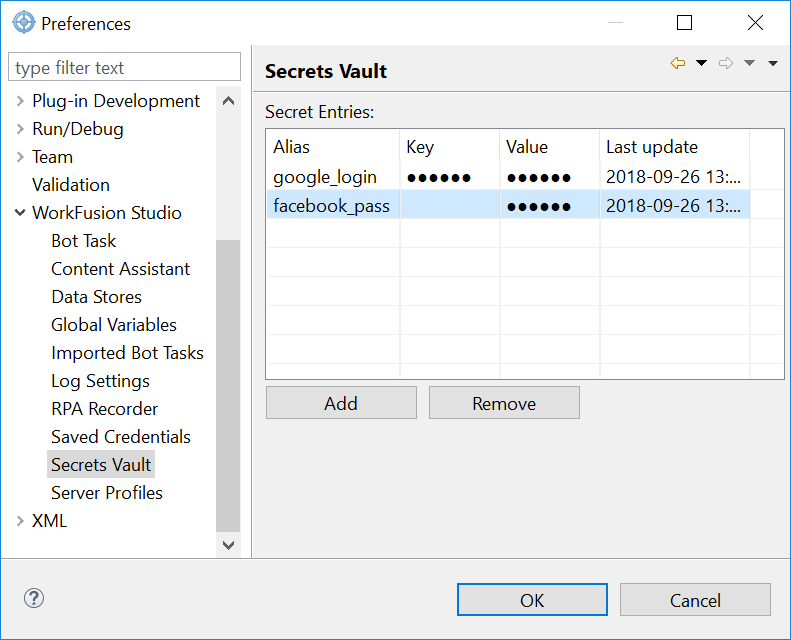Expand the Team tree node
The image size is (791, 640).
[20, 157]
